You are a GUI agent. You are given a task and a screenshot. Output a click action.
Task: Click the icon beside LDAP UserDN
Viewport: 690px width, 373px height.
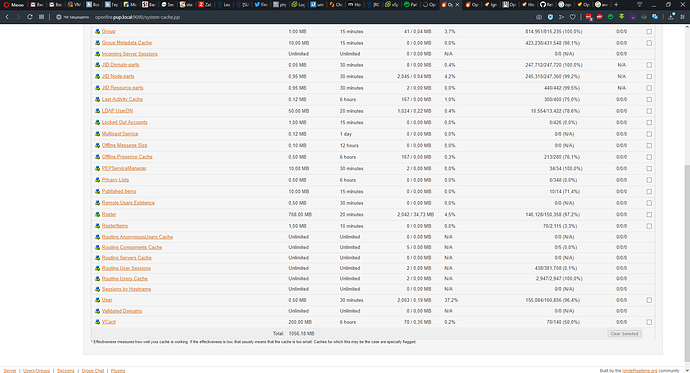(98, 111)
